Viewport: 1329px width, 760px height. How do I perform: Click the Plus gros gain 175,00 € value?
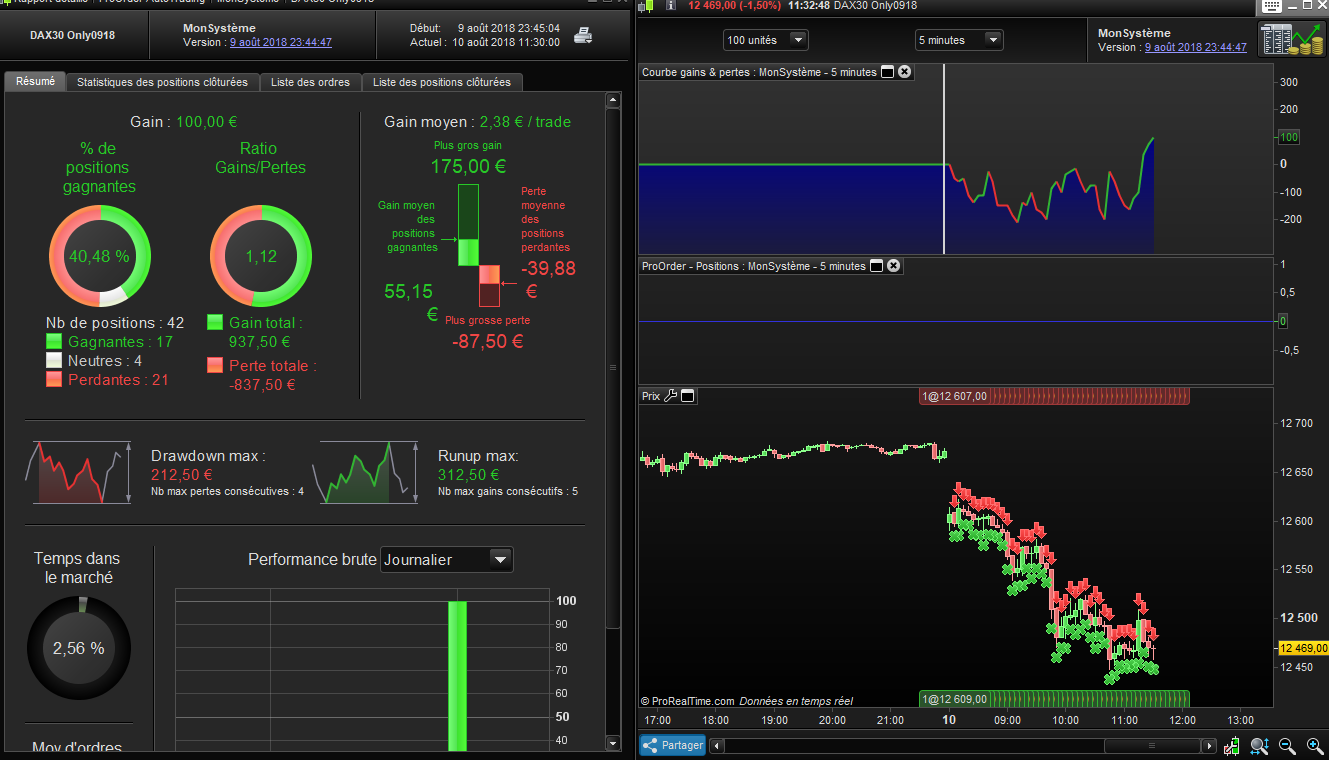coord(468,167)
